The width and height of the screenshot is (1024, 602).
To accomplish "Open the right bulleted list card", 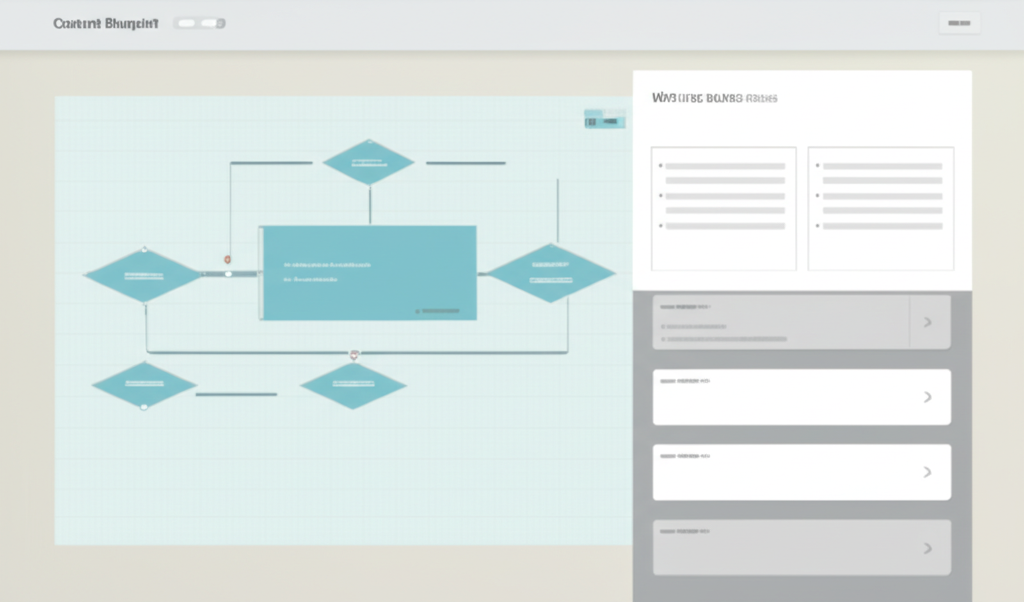I will point(880,208).
